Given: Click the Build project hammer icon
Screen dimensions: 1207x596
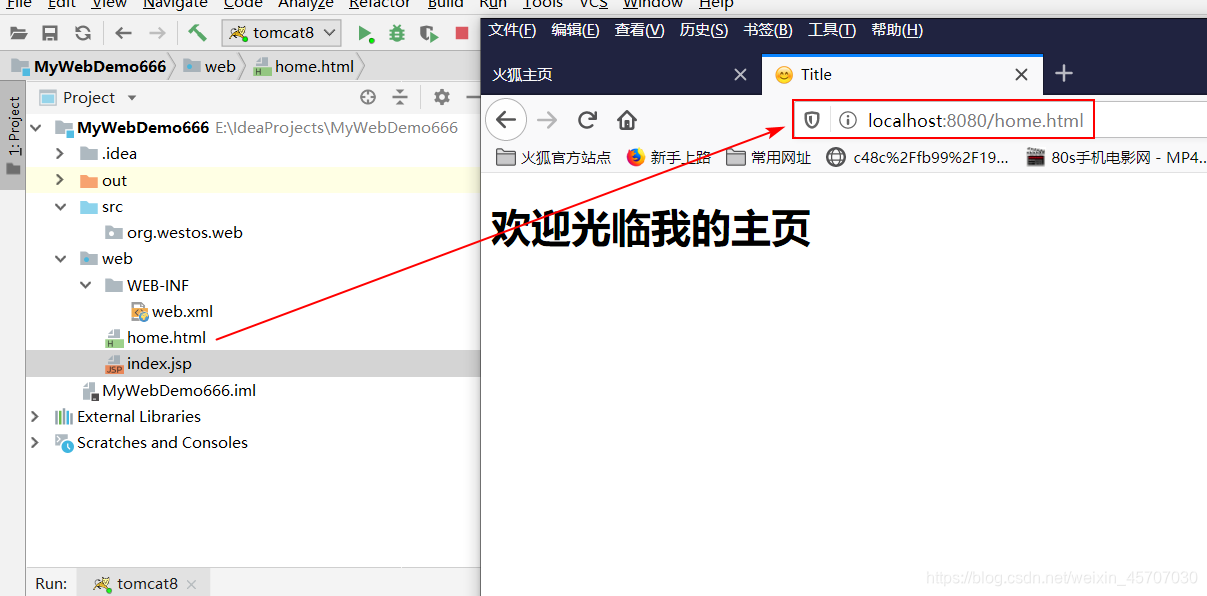Looking at the screenshot, I should click(x=197, y=33).
